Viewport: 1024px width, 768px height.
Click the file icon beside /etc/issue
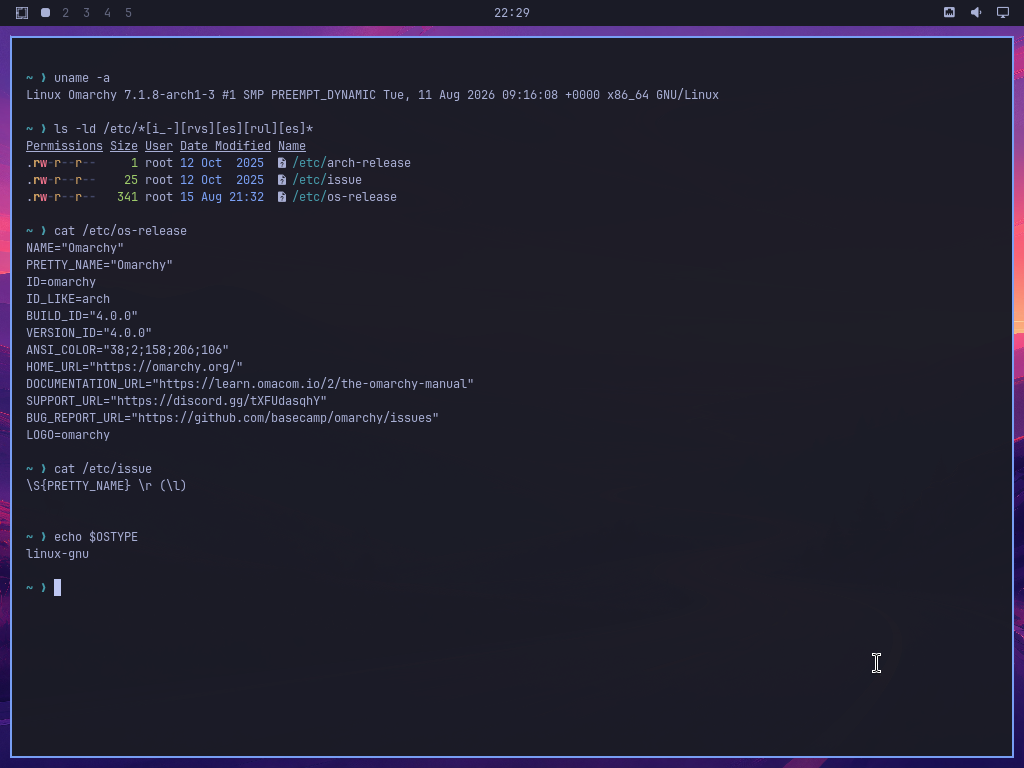point(281,180)
